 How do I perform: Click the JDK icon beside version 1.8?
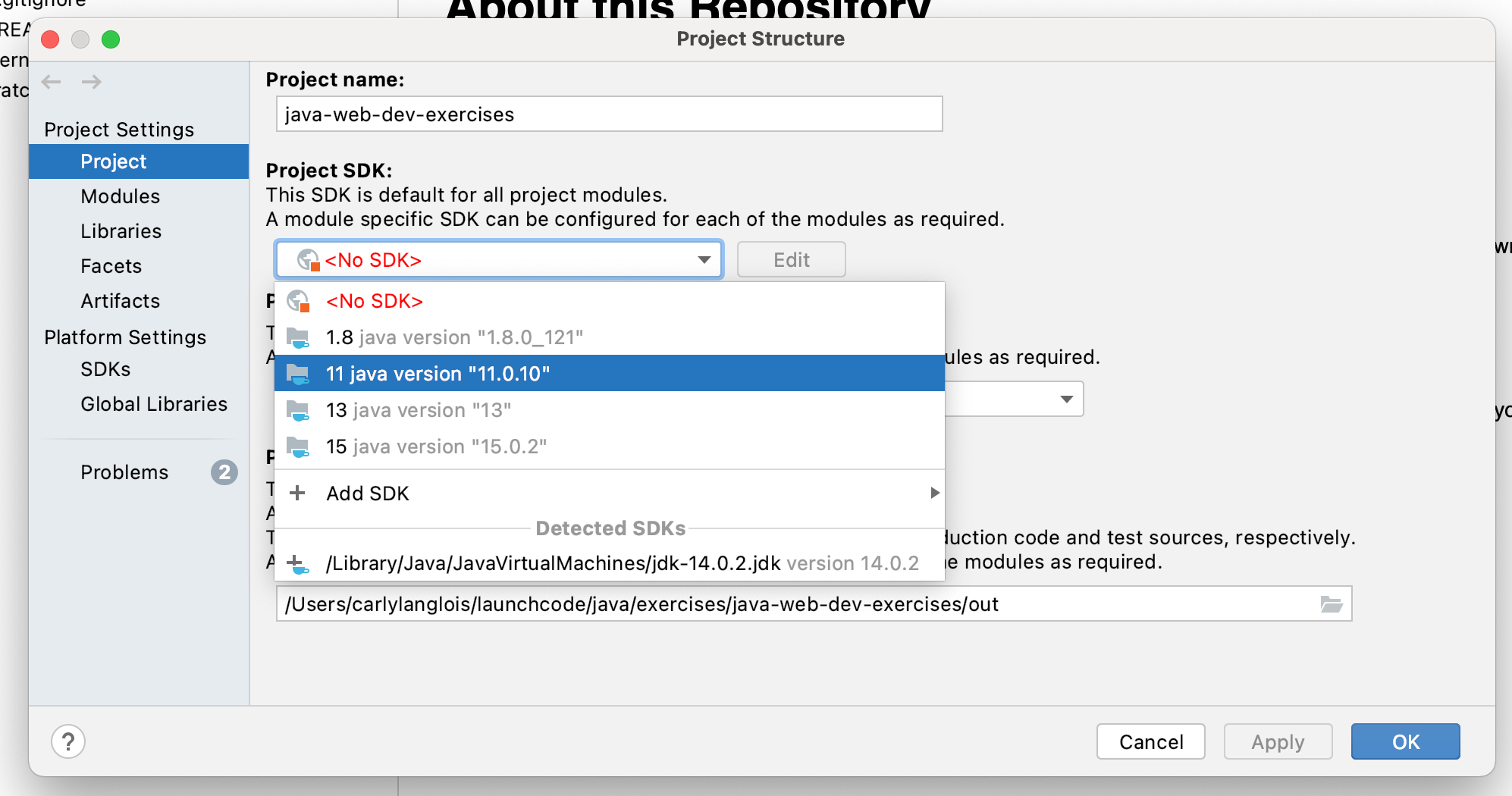pyautogui.click(x=299, y=337)
